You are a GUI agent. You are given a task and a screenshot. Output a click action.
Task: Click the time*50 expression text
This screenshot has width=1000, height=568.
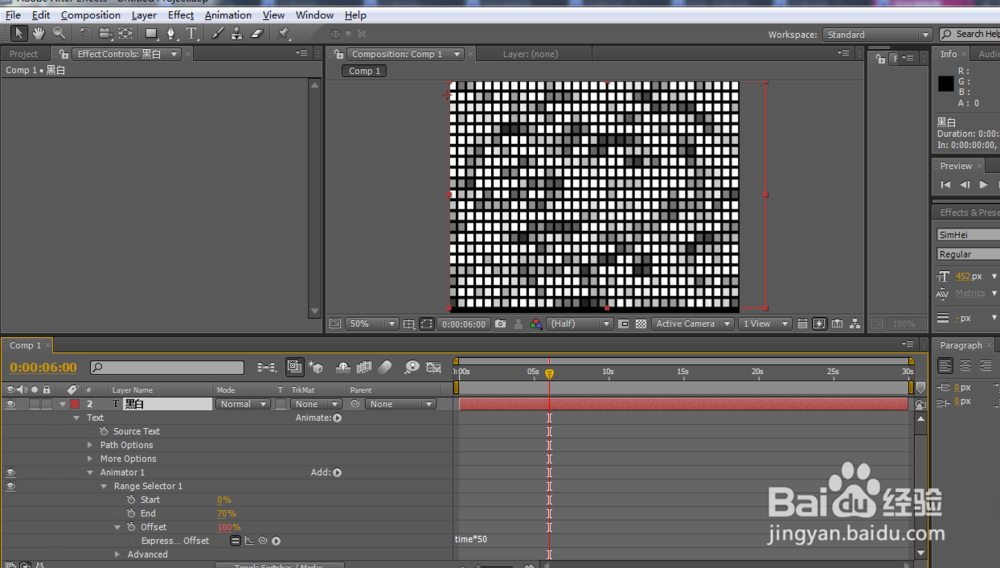pyautogui.click(x=471, y=539)
